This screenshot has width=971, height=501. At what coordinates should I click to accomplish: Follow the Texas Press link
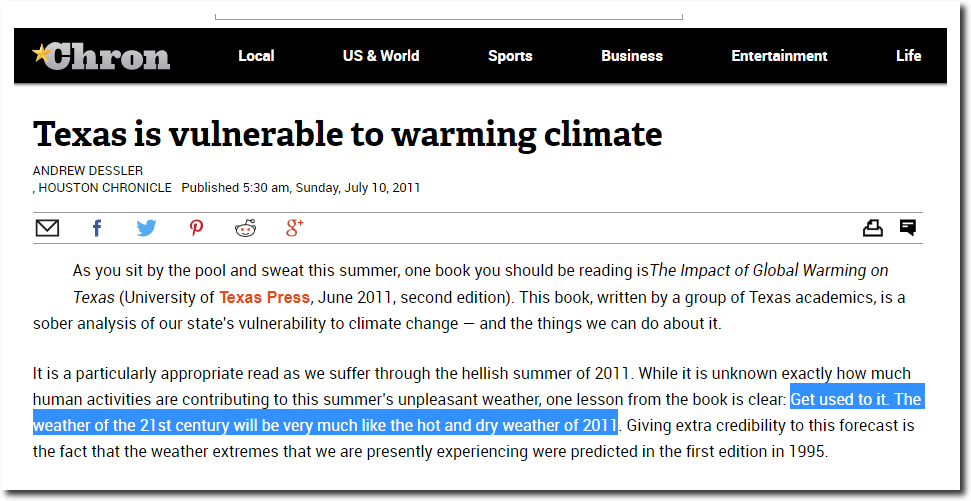click(264, 297)
